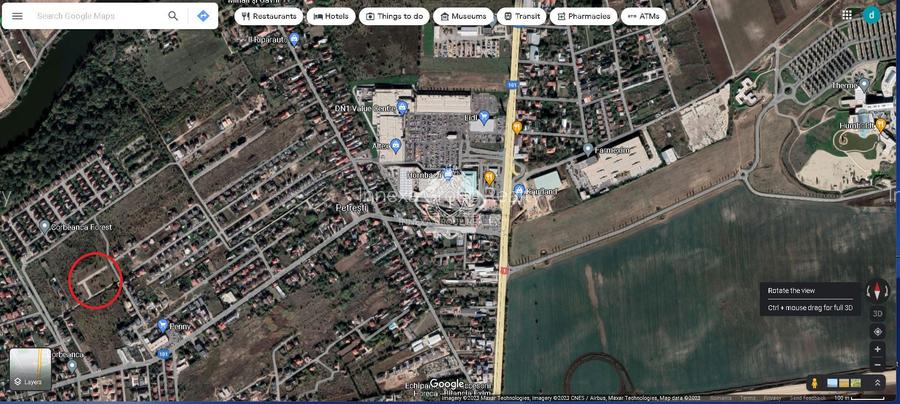This screenshot has width=900, height=404.
Task: Open Directions with the blue arrow icon
Action: (203, 16)
